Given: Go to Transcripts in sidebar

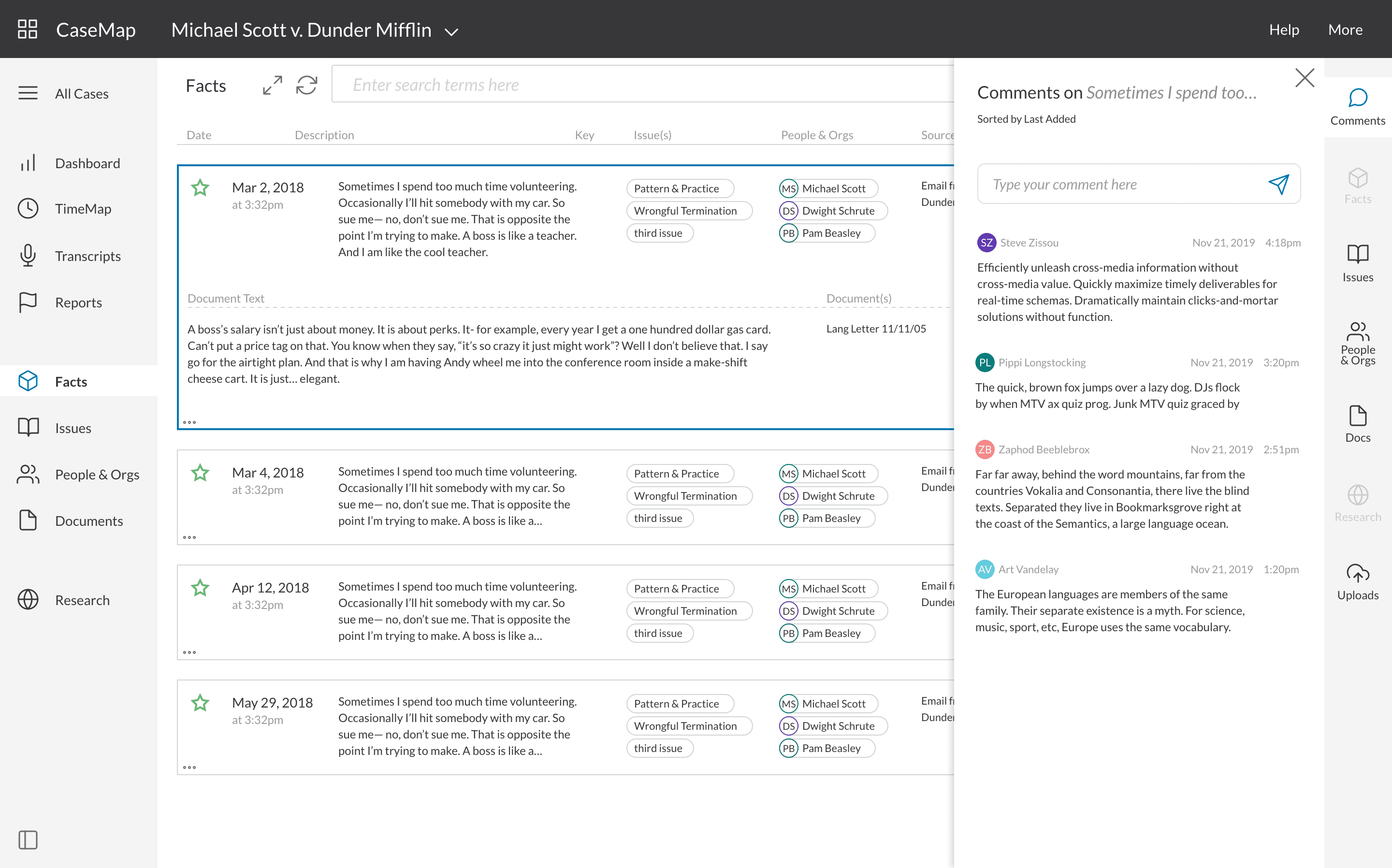Looking at the screenshot, I should (87, 256).
